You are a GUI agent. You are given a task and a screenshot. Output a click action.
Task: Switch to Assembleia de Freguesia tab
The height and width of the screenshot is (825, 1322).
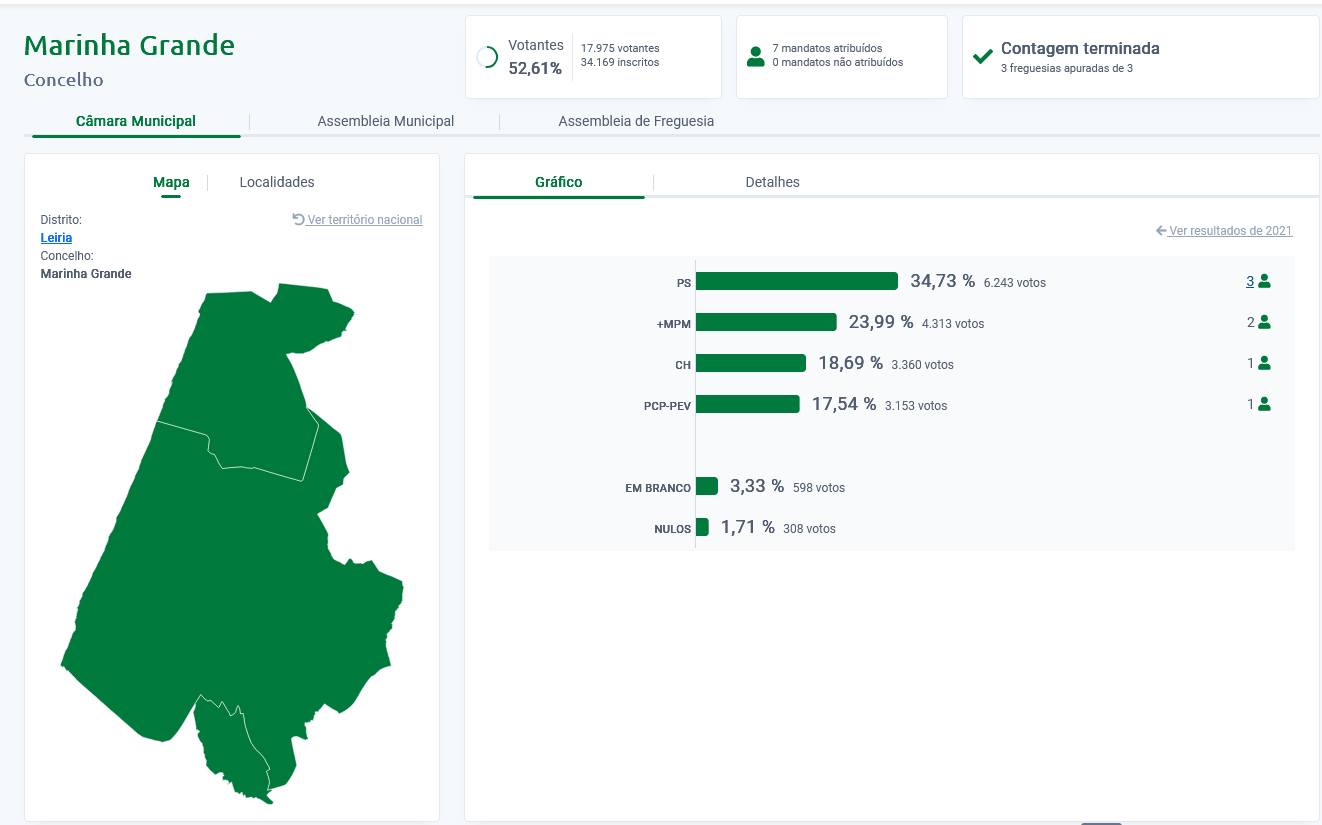[636, 121]
